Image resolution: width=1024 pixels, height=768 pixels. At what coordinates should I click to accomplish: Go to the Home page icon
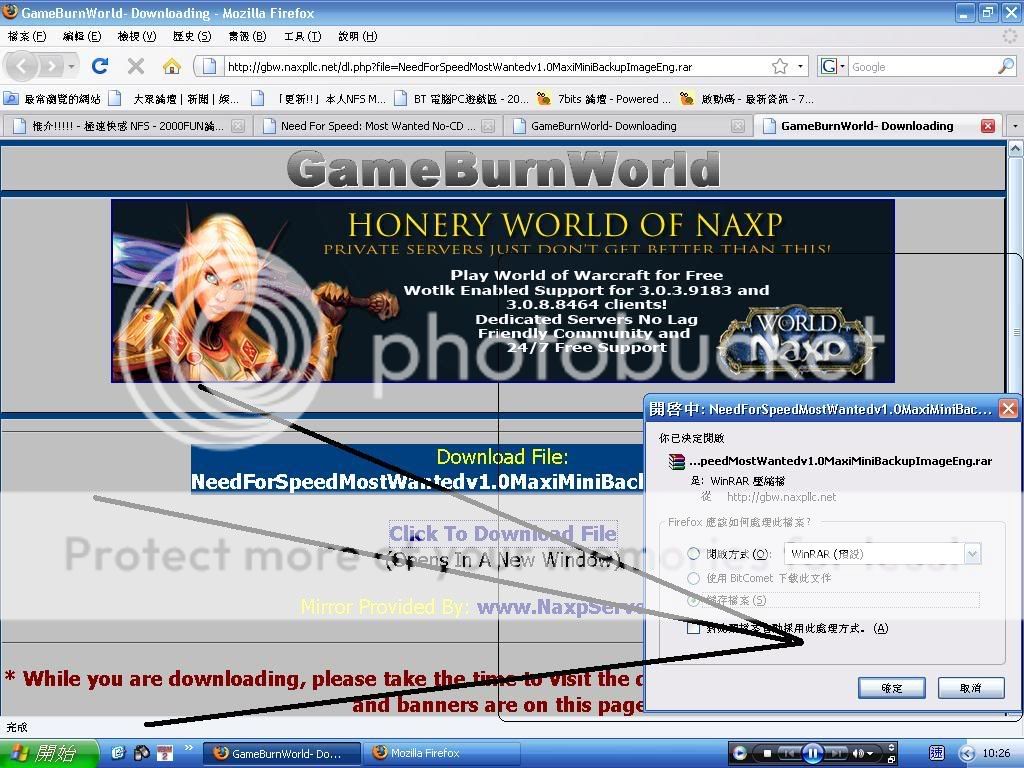(172, 66)
